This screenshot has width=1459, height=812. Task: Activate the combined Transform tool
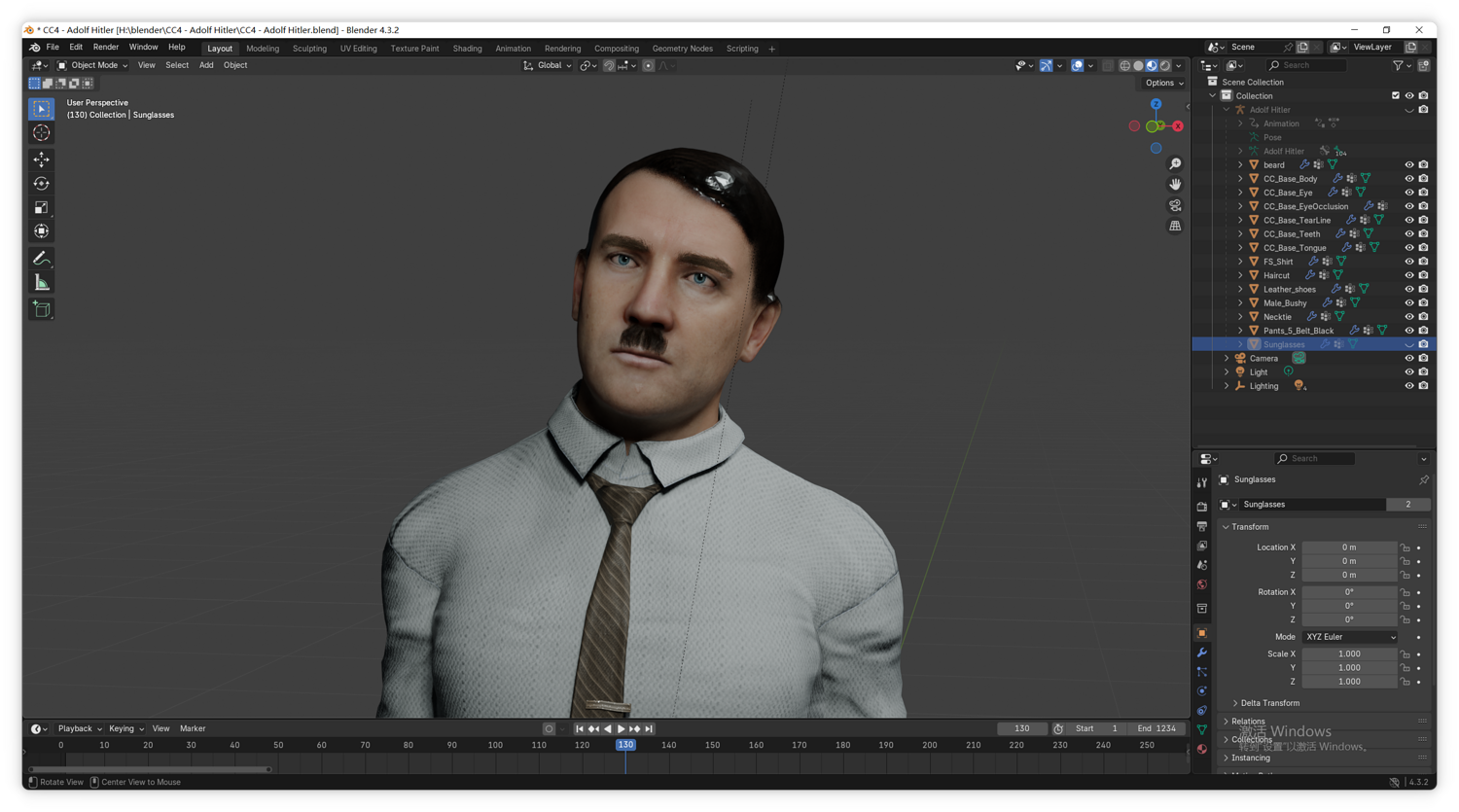pos(41,231)
